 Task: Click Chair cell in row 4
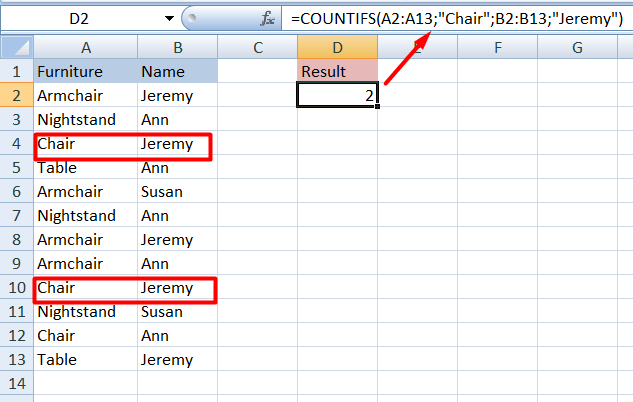tap(86, 143)
